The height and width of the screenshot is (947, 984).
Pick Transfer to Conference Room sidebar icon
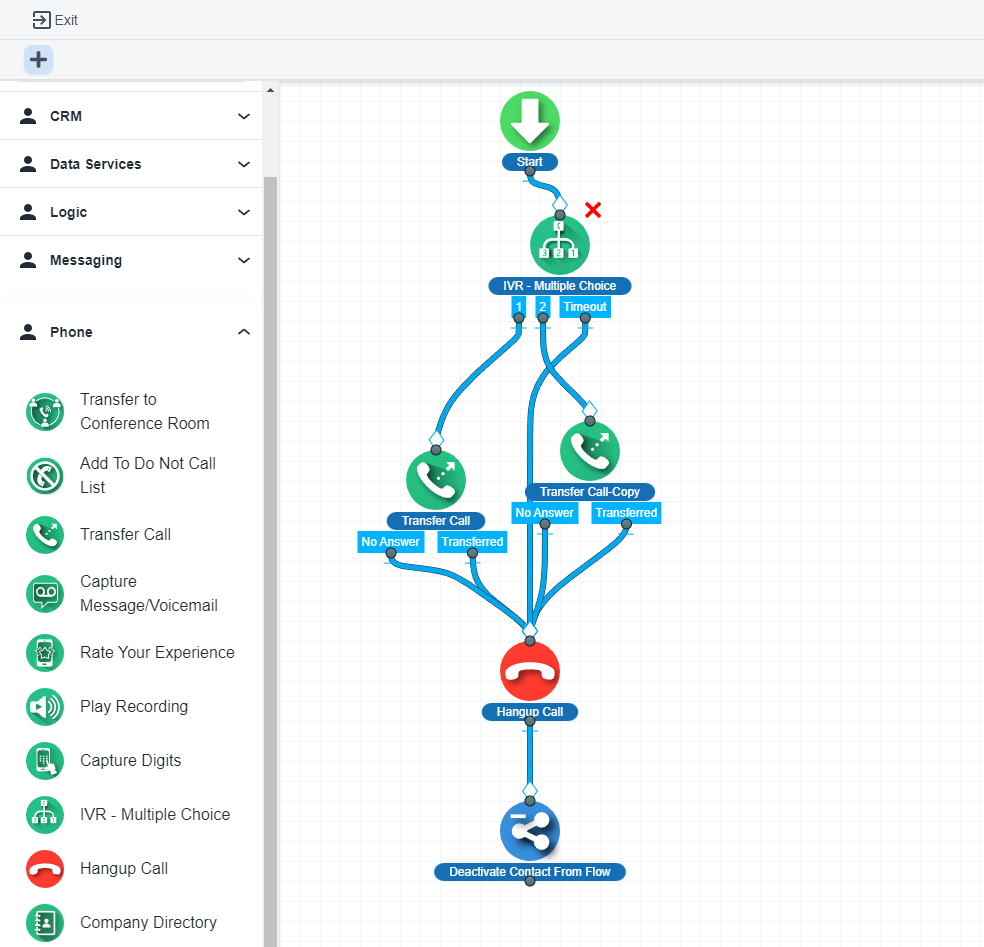[x=45, y=411]
